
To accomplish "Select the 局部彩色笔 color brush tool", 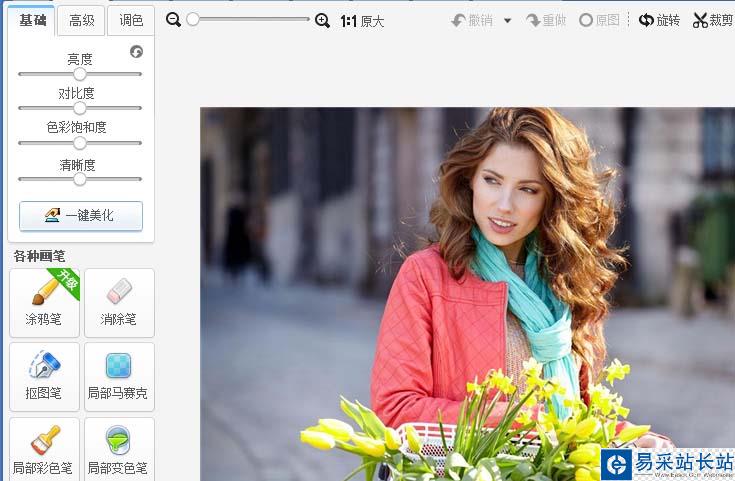I will tap(45, 450).
